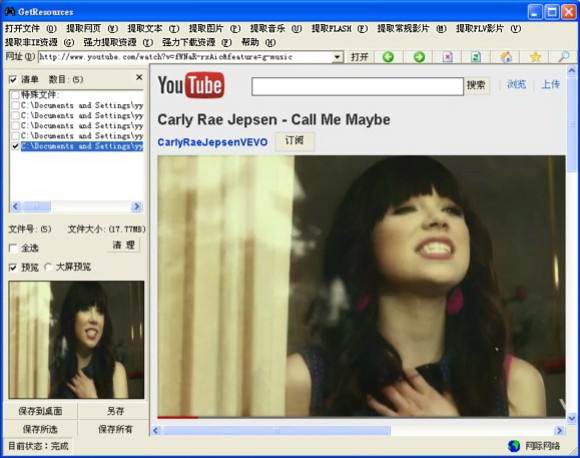Click the 保存所有 button
This screenshot has height=458, width=580.
[115, 429]
